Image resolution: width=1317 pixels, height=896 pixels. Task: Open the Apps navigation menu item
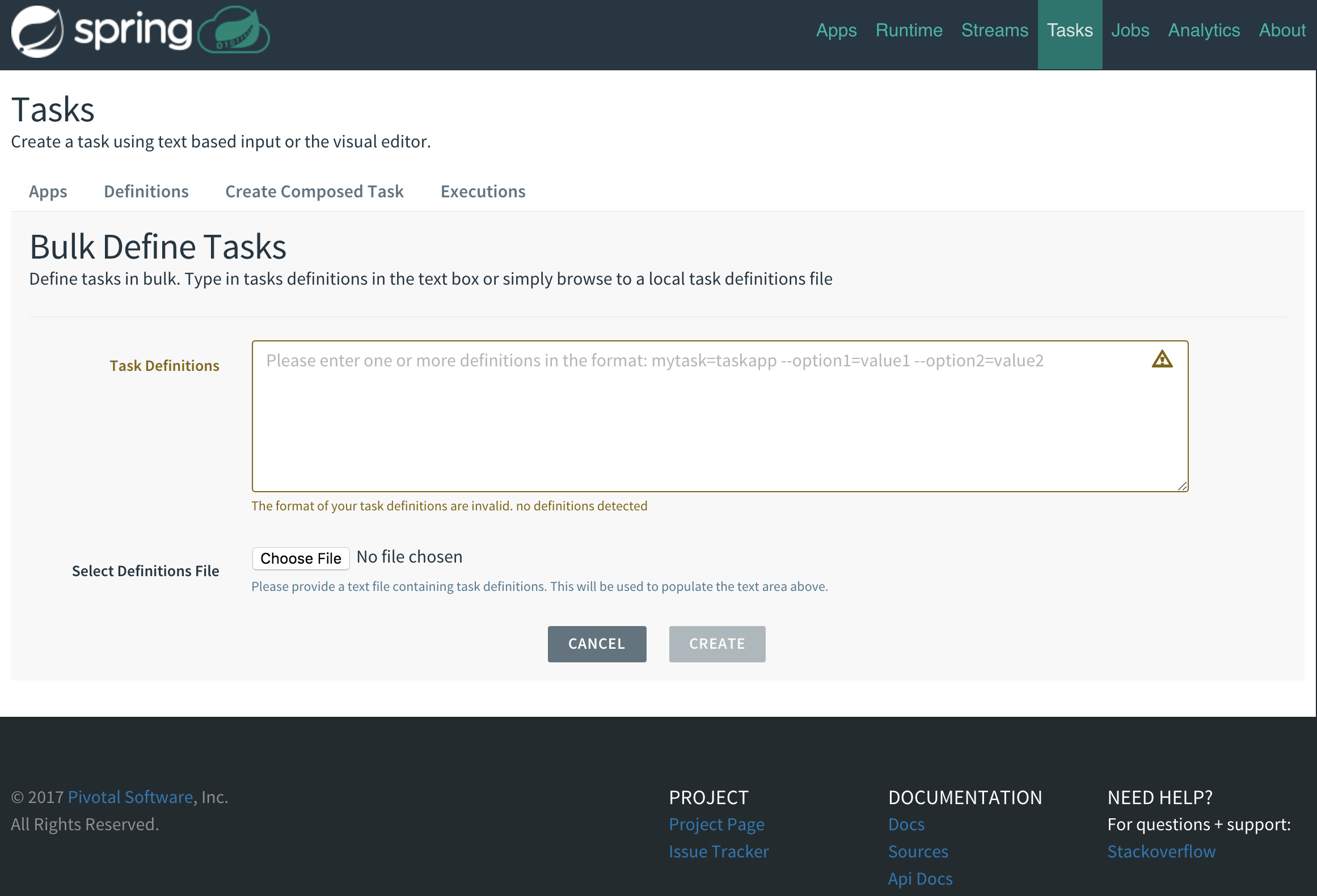(836, 31)
